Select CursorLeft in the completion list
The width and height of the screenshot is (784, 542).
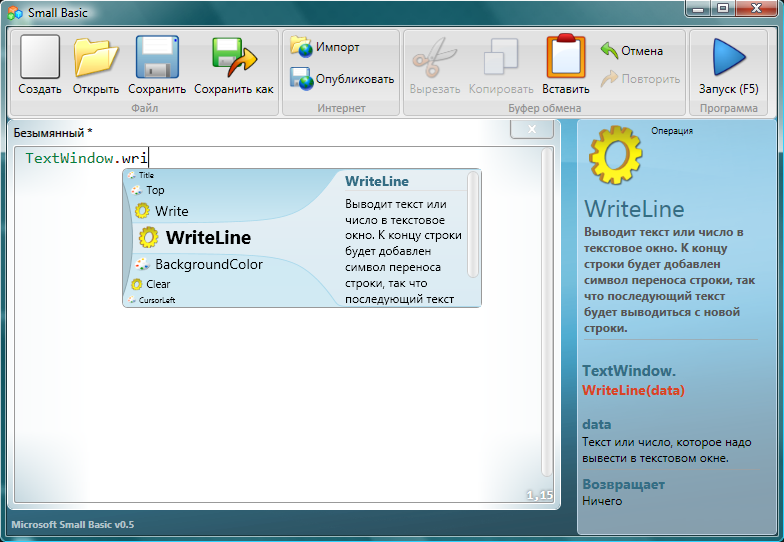(x=157, y=299)
